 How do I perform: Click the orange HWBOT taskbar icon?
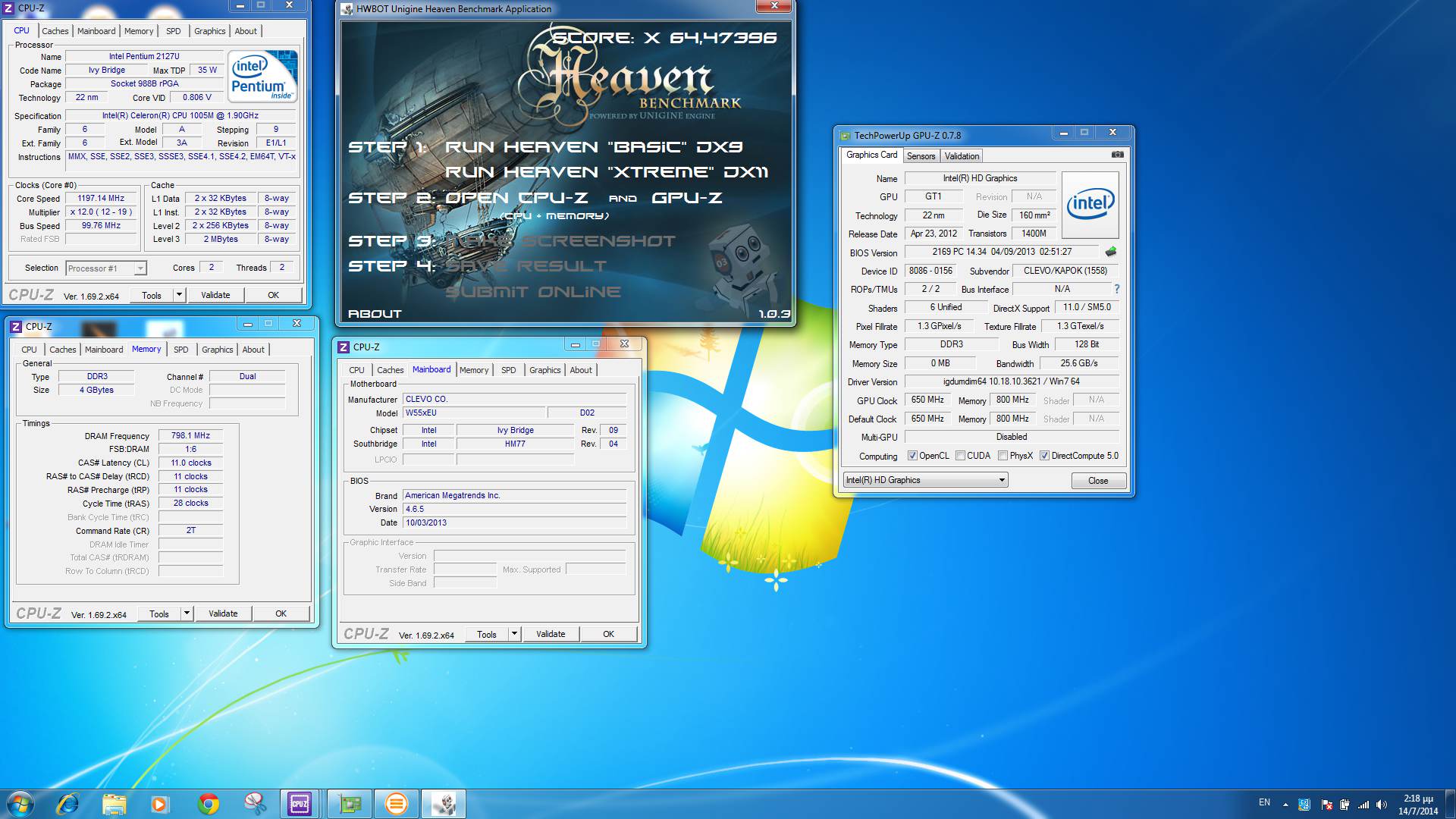click(x=396, y=804)
